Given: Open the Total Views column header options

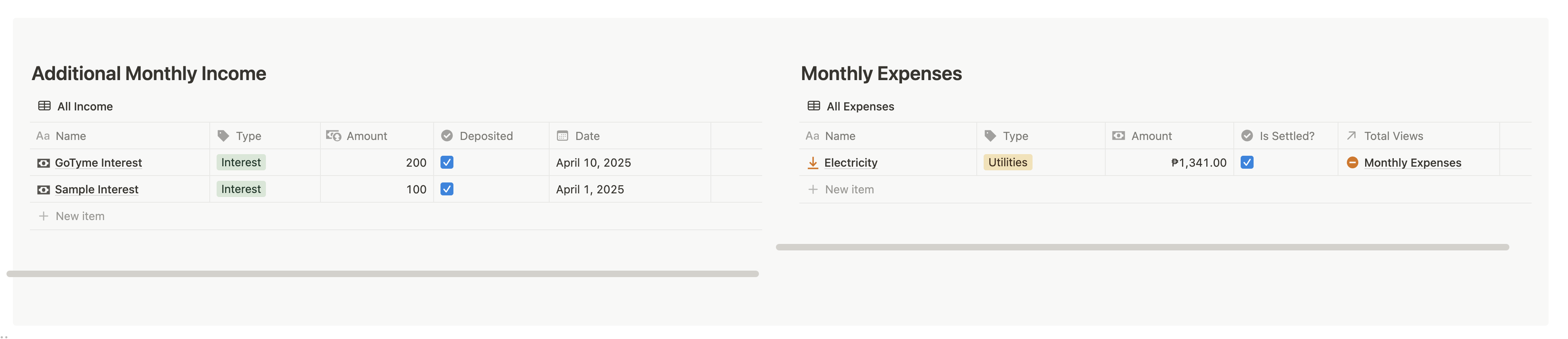Looking at the screenshot, I should [1418, 136].
